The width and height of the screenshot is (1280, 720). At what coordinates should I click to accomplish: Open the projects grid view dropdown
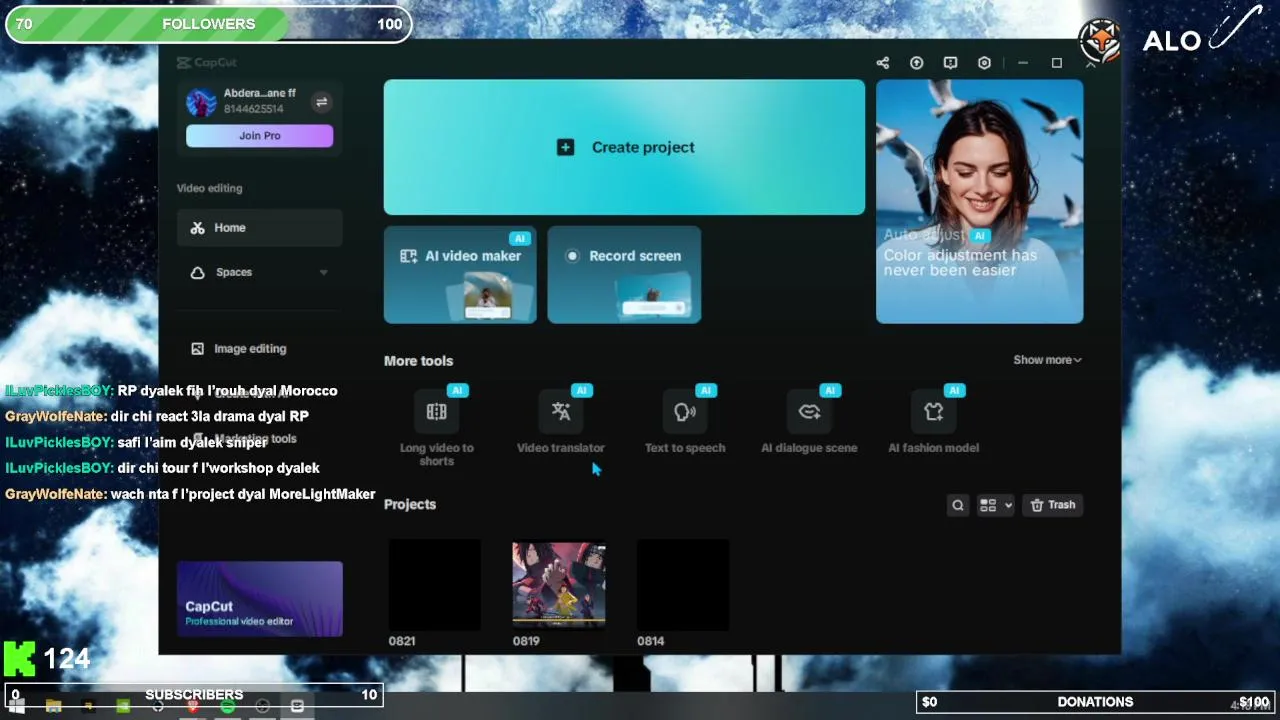[x=995, y=505]
